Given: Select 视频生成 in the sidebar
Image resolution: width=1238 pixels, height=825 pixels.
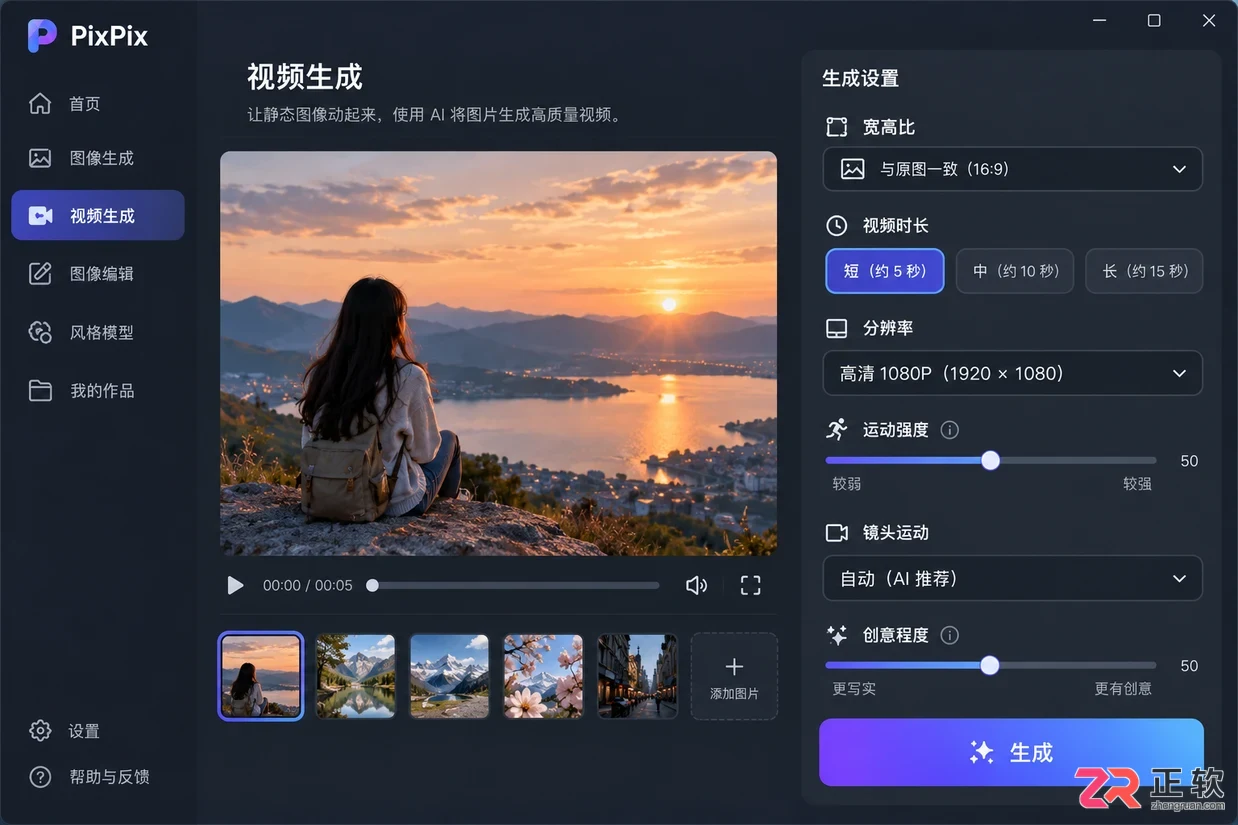Looking at the screenshot, I should [98, 215].
